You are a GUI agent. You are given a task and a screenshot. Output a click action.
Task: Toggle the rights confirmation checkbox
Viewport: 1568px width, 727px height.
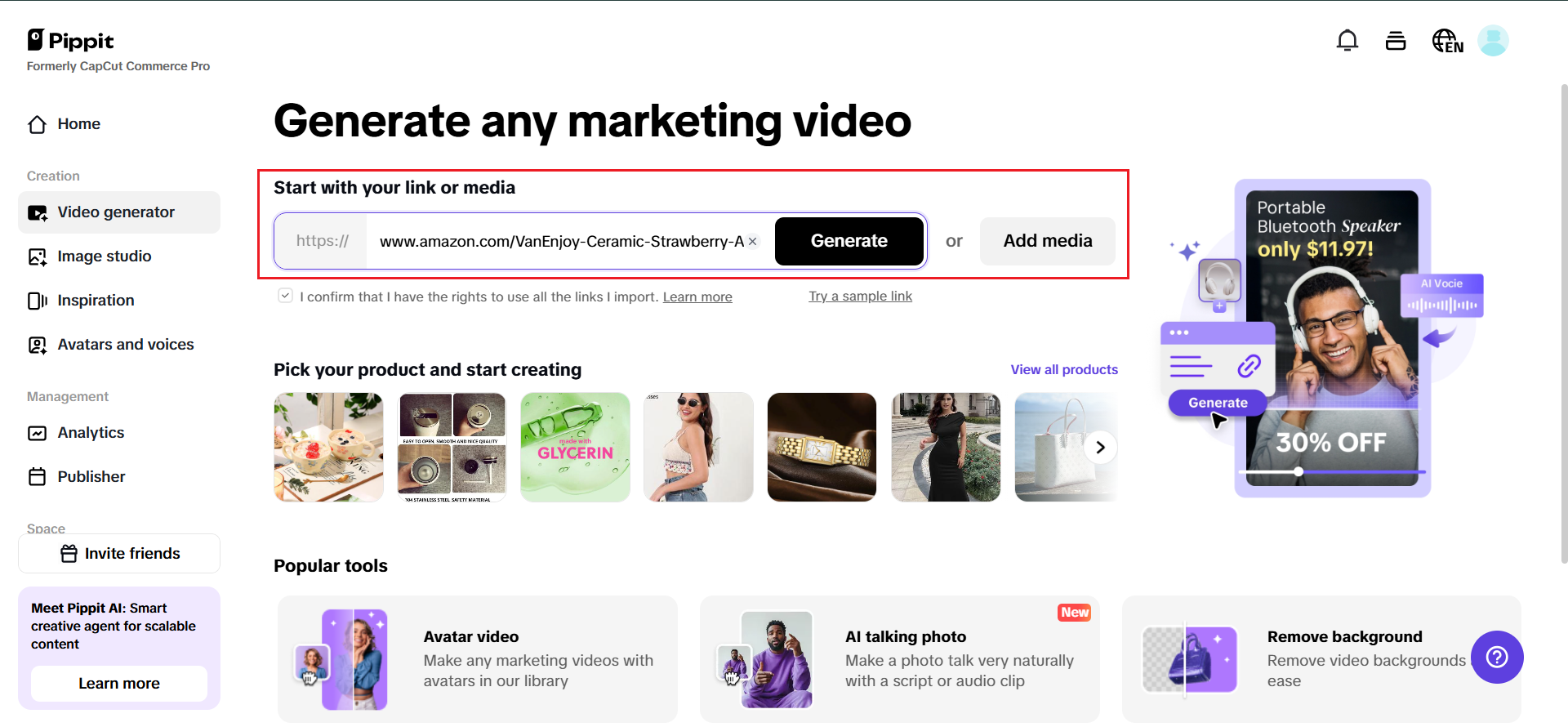point(285,296)
